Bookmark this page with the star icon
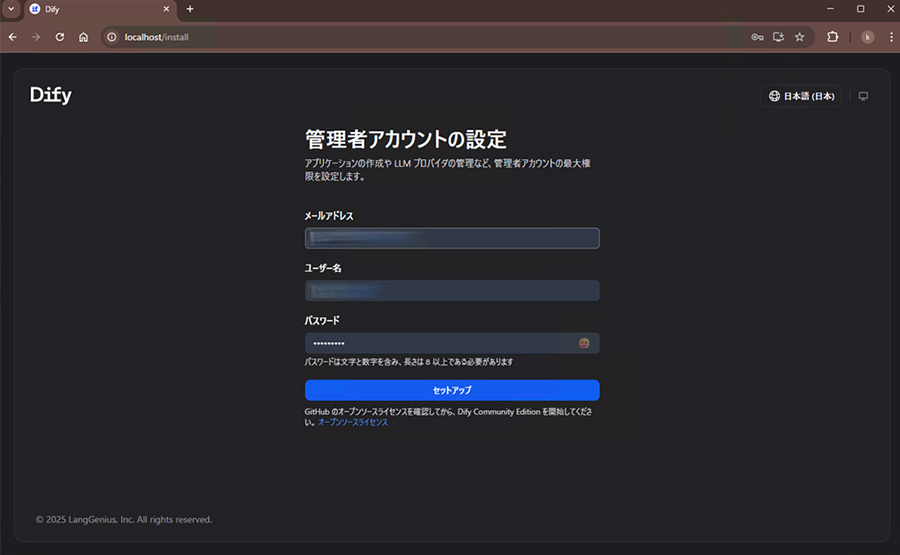900x555 pixels. click(x=799, y=37)
